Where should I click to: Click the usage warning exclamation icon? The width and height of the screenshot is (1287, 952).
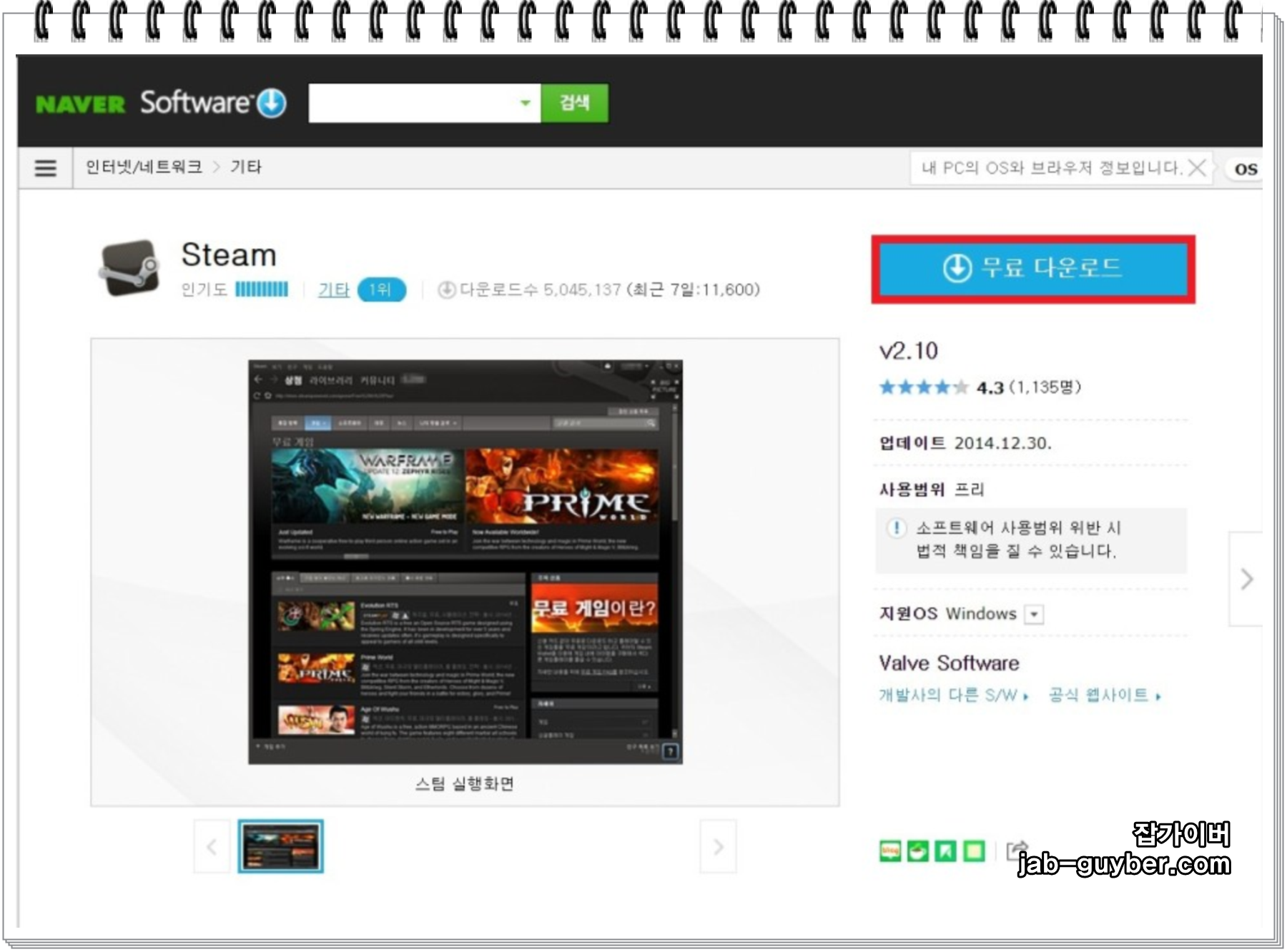(895, 528)
